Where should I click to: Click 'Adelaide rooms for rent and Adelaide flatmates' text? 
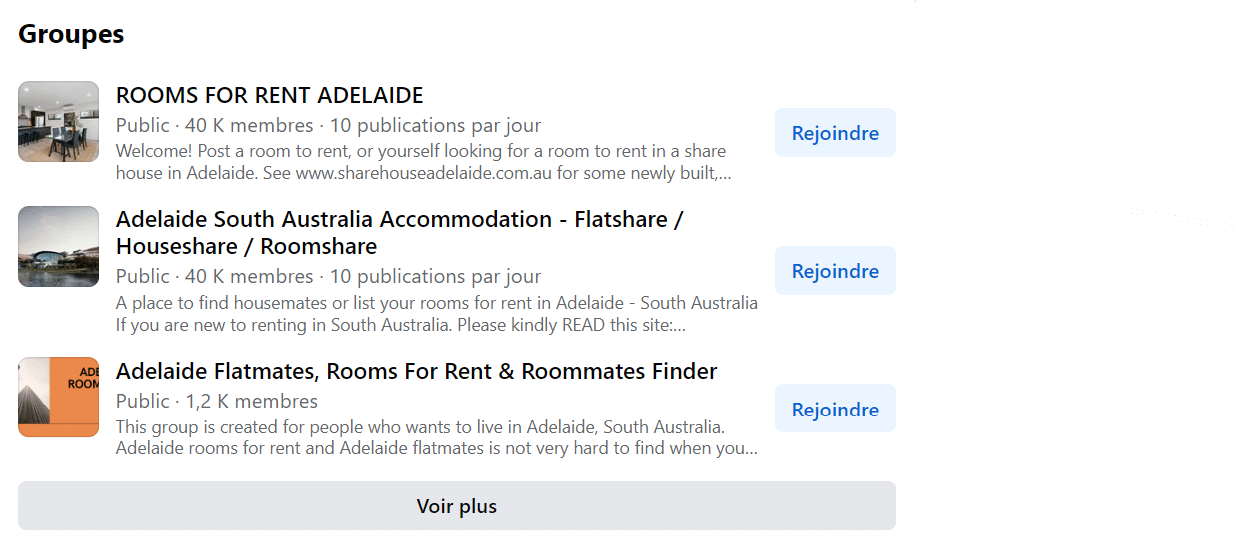300,448
